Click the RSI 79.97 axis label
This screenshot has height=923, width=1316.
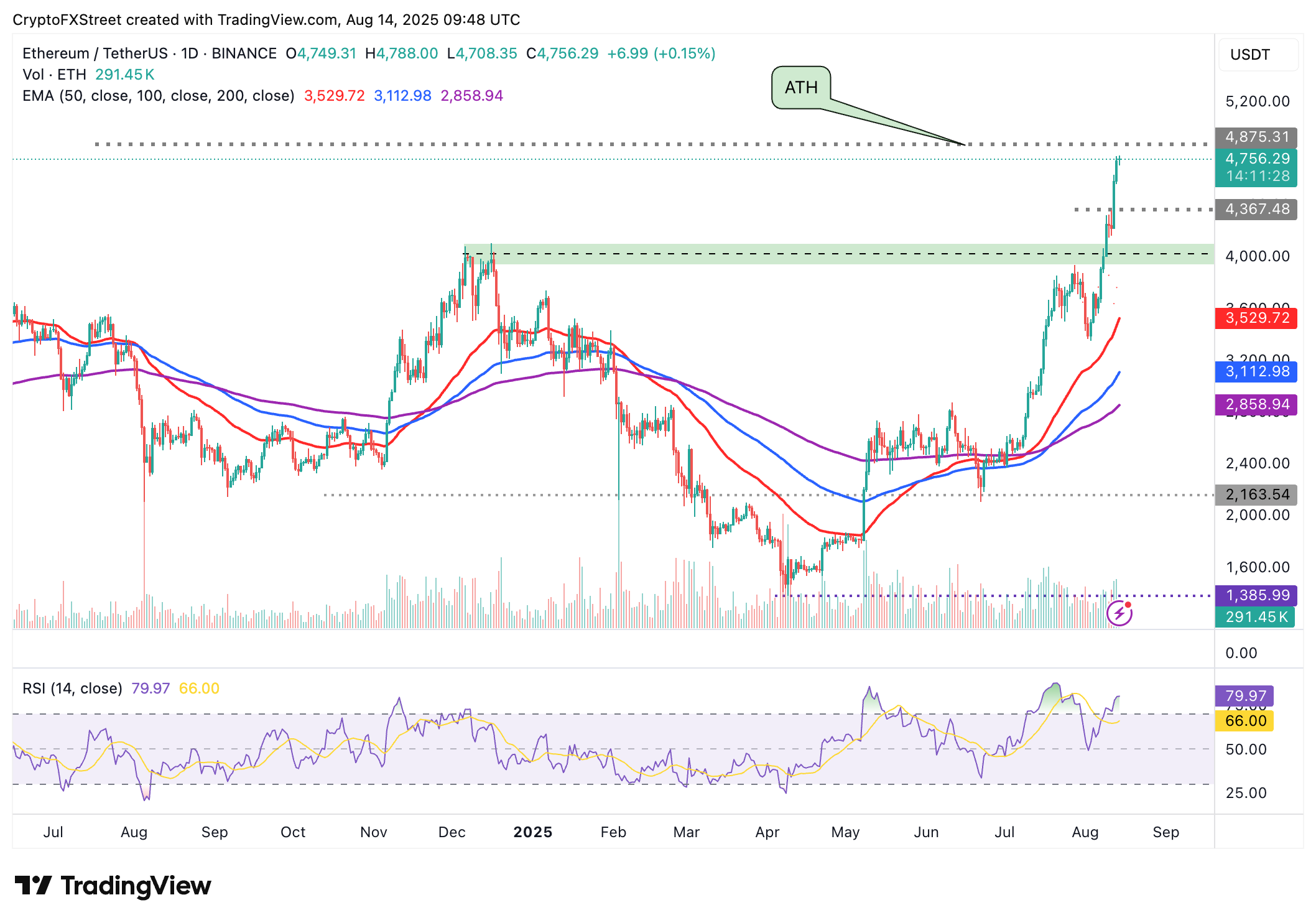[1244, 695]
